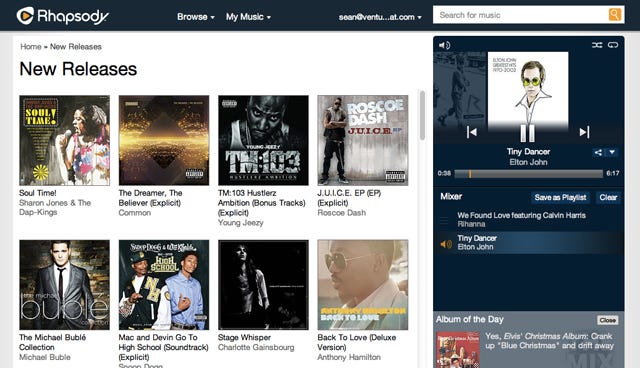Share the Tiny Dancer track
The image size is (640, 368).
click(598, 153)
